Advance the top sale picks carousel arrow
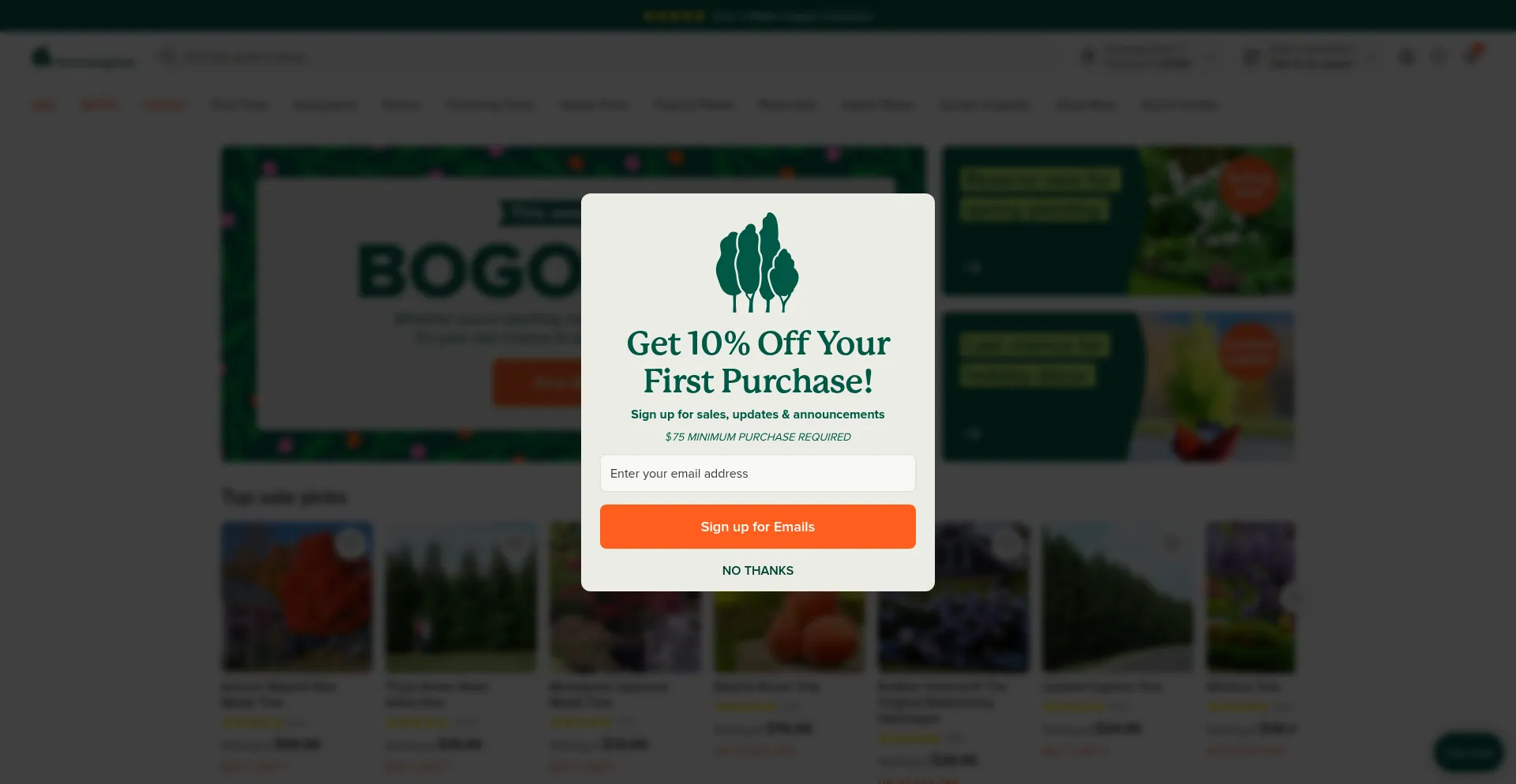The height and width of the screenshot is (784, 1516). click(1293, 598)
